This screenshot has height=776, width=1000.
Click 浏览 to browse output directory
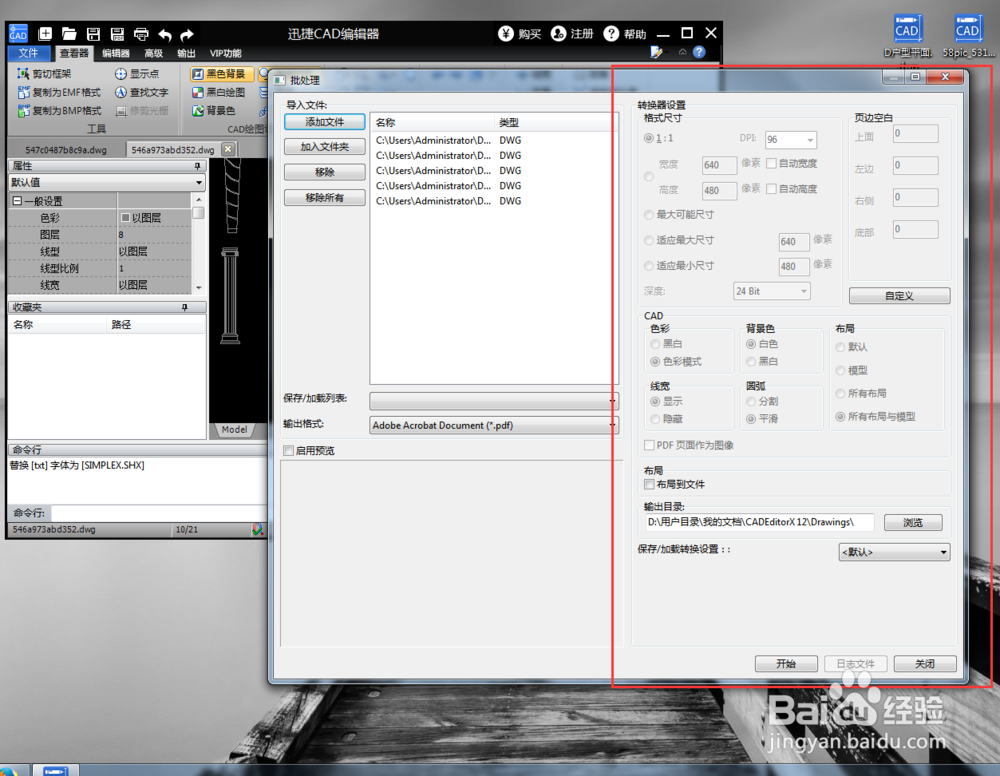pos(913,523)
